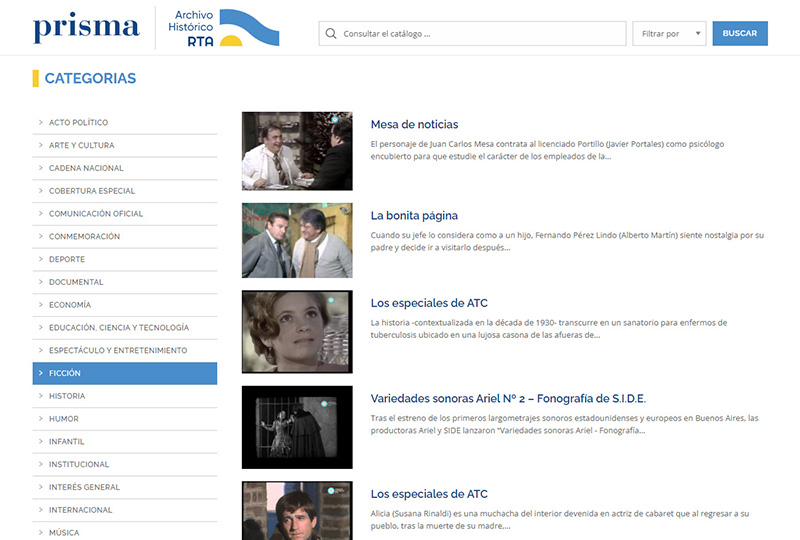Image resolution: width=800 pixels, height=540 pixels.
Task: Click the Archivo Histórico RTA logo
Action: click(x=225, y=28)
